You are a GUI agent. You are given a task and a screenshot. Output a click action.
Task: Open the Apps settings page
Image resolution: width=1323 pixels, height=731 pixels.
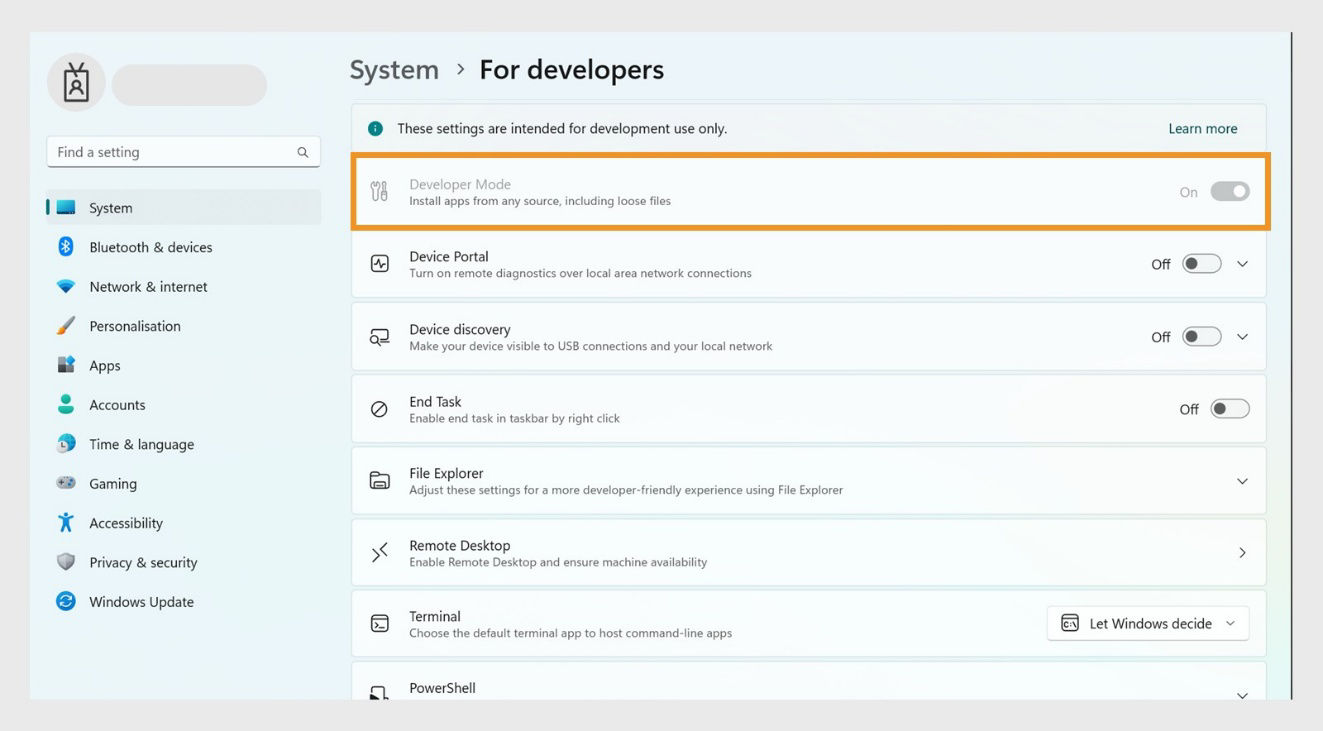pos(184,365)
